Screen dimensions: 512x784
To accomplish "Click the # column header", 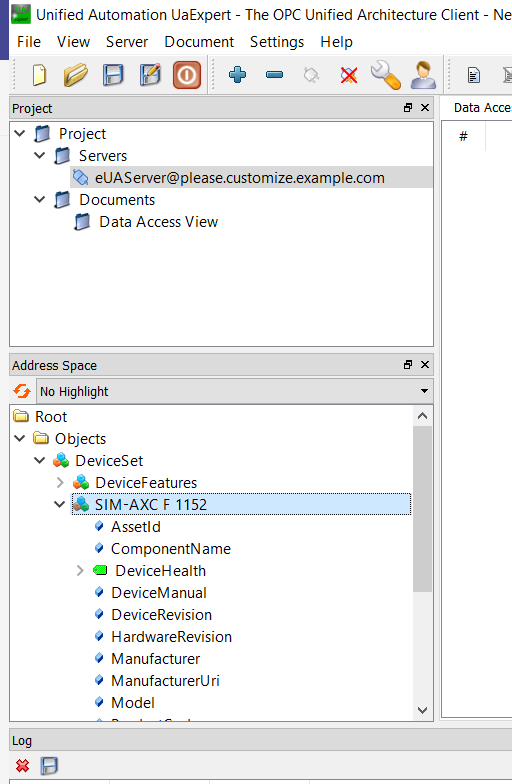I will pyautogui.click(x=464, y=136).
